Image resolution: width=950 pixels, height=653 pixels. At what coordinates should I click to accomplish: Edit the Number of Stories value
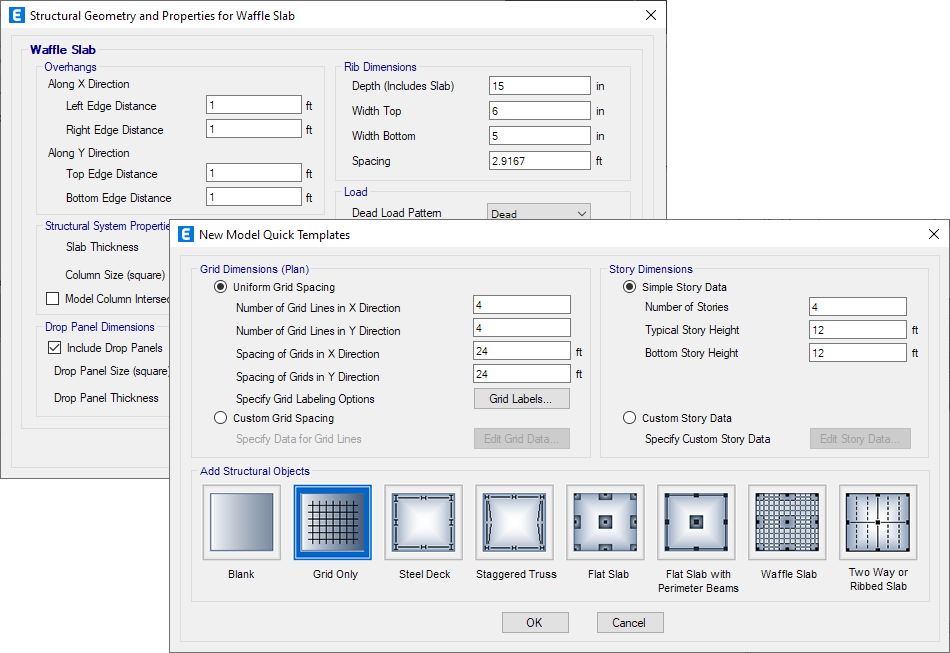pos(857,306)
